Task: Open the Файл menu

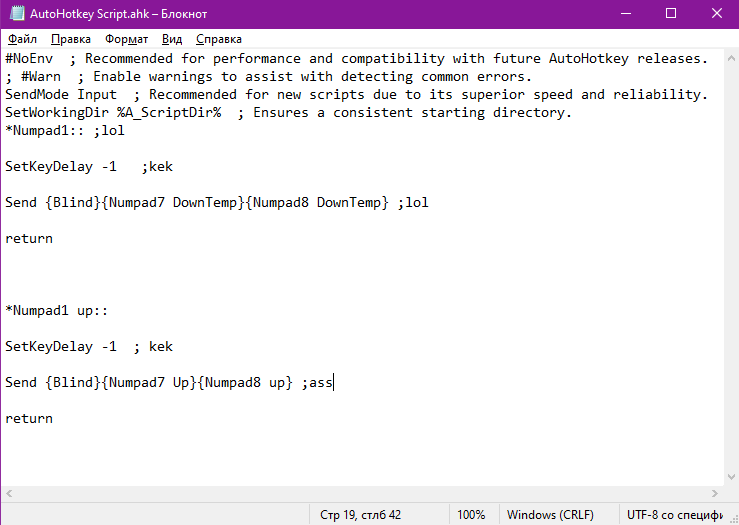Action: pos(21,39)
